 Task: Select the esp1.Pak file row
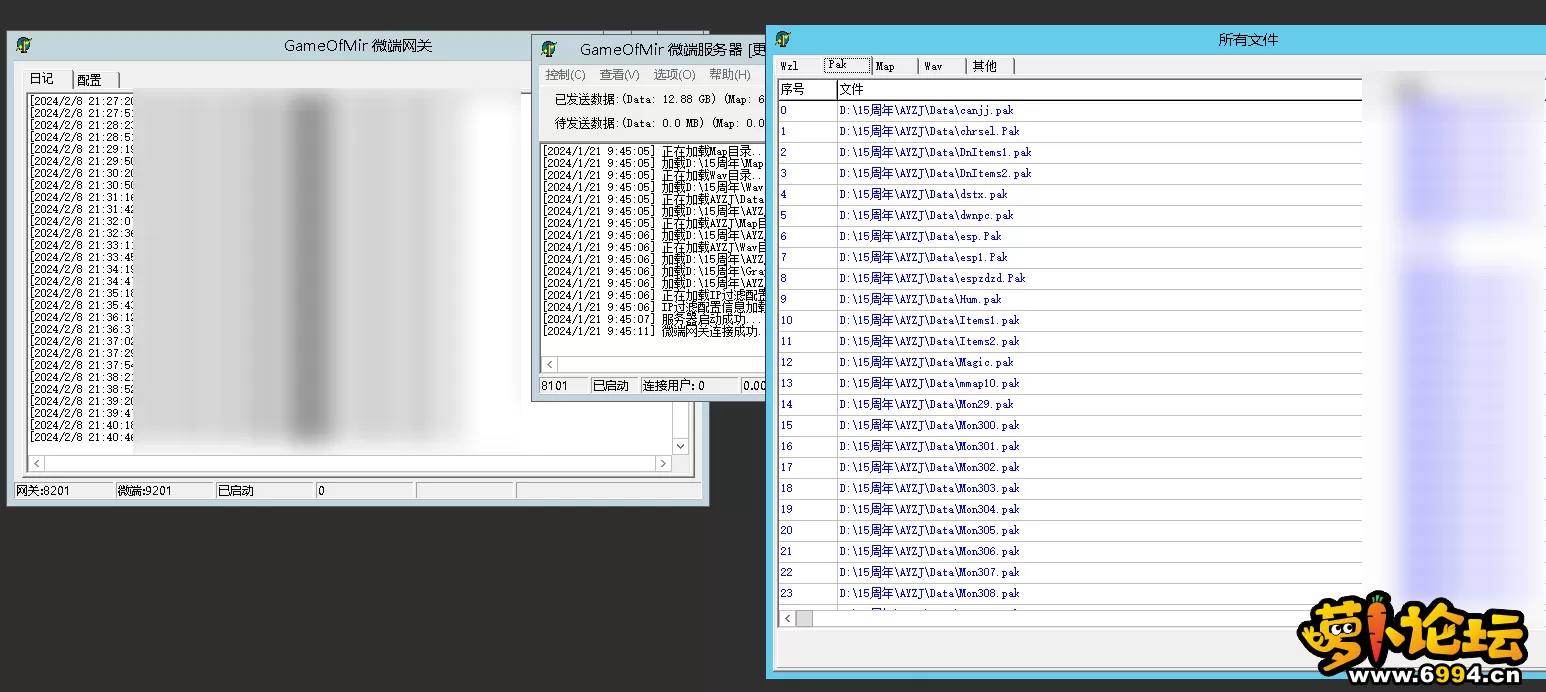pyautogui.click(x=1069, y=257)
